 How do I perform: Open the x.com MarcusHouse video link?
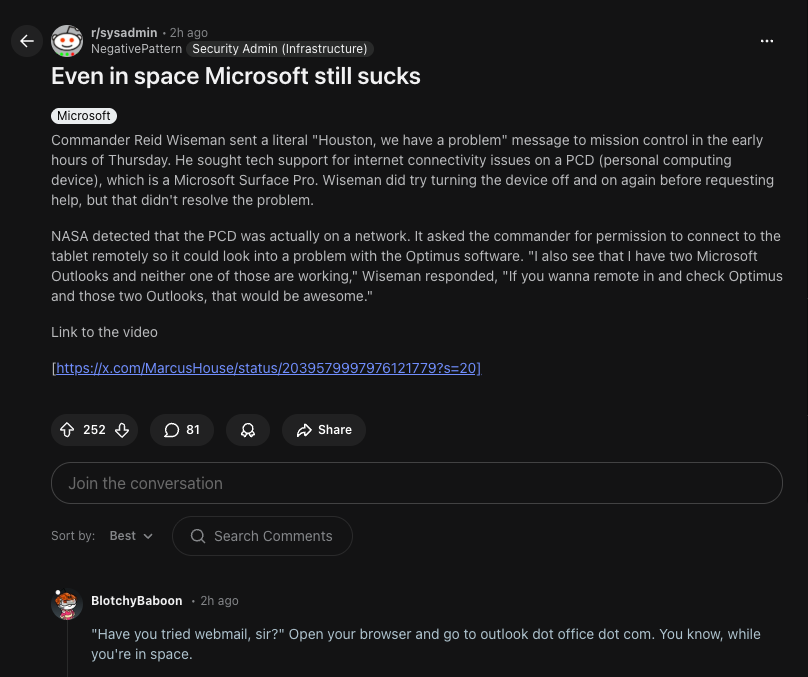coord(268,368)
